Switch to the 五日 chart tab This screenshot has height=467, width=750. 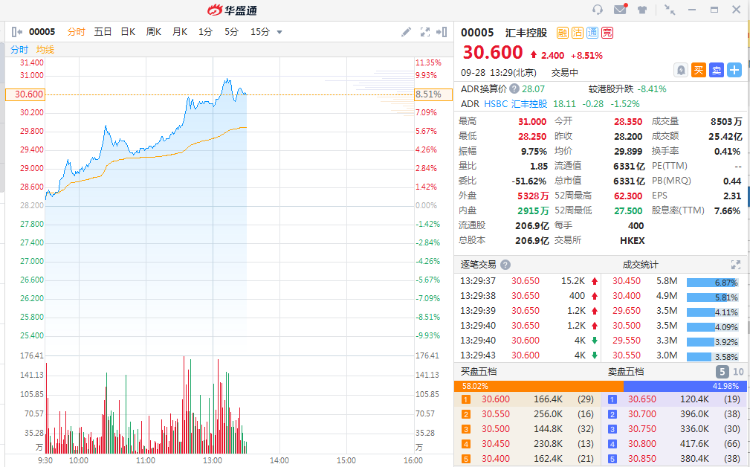click(x=102, y=32)
